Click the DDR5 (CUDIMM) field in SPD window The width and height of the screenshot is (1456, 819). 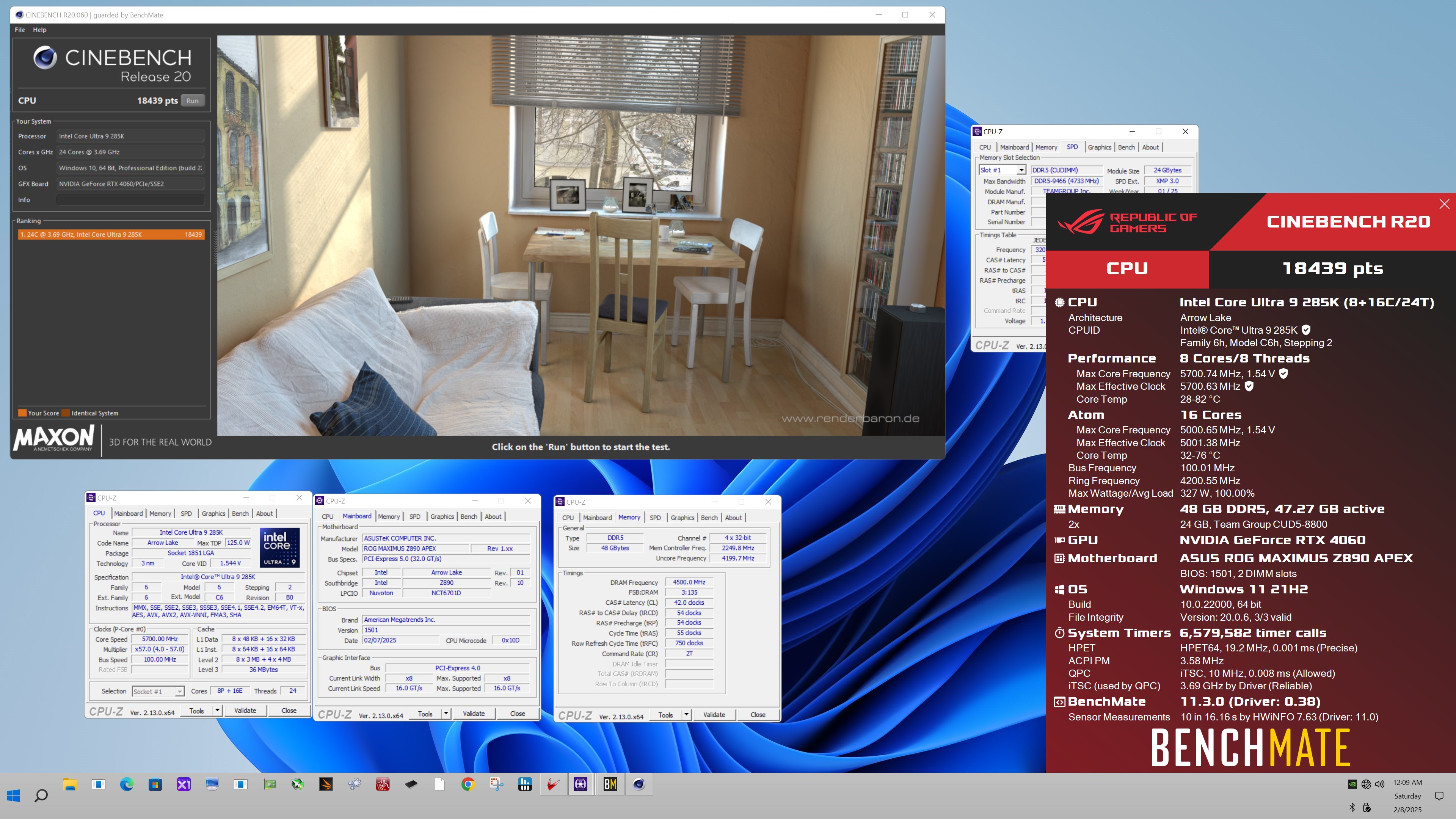click(1067, 170)
